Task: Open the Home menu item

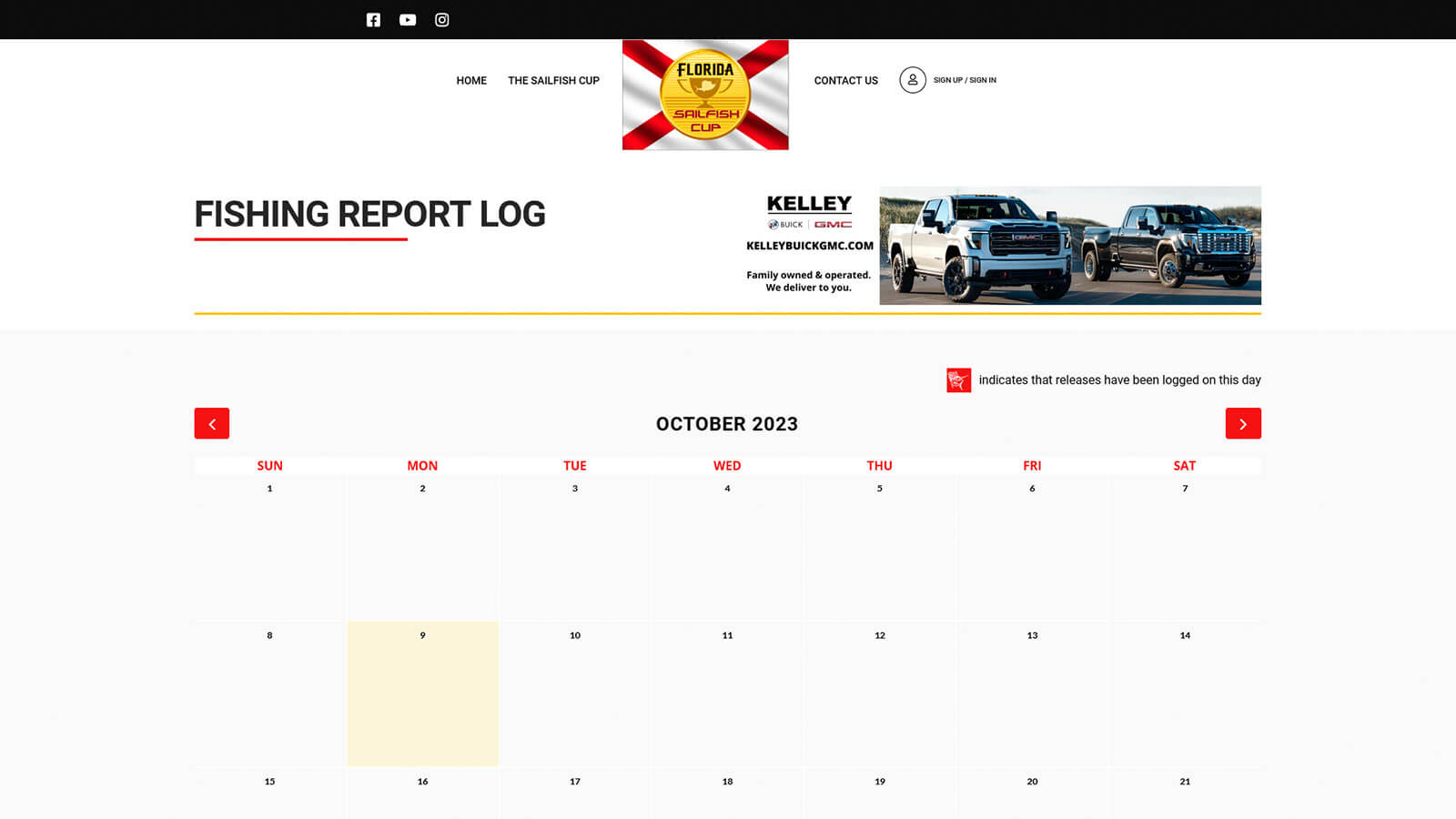Action: coord(471,81)
